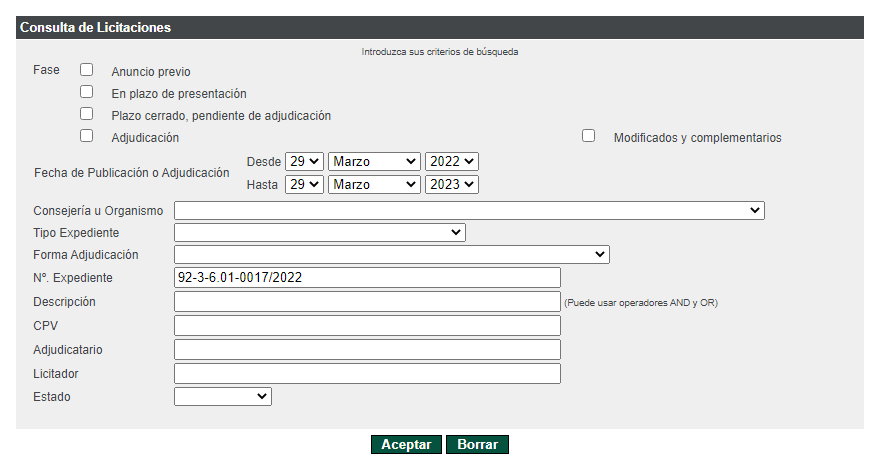Tick the En plazo de presentación checkbox
Image resolution: width=876 pixels, height=463 pixels.
86,92
